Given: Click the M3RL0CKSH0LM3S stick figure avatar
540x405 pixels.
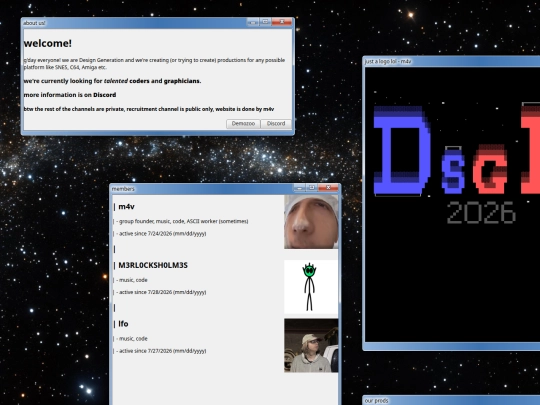Looking at the screenshot, I should pyautogui.click(x=311, y=287).
